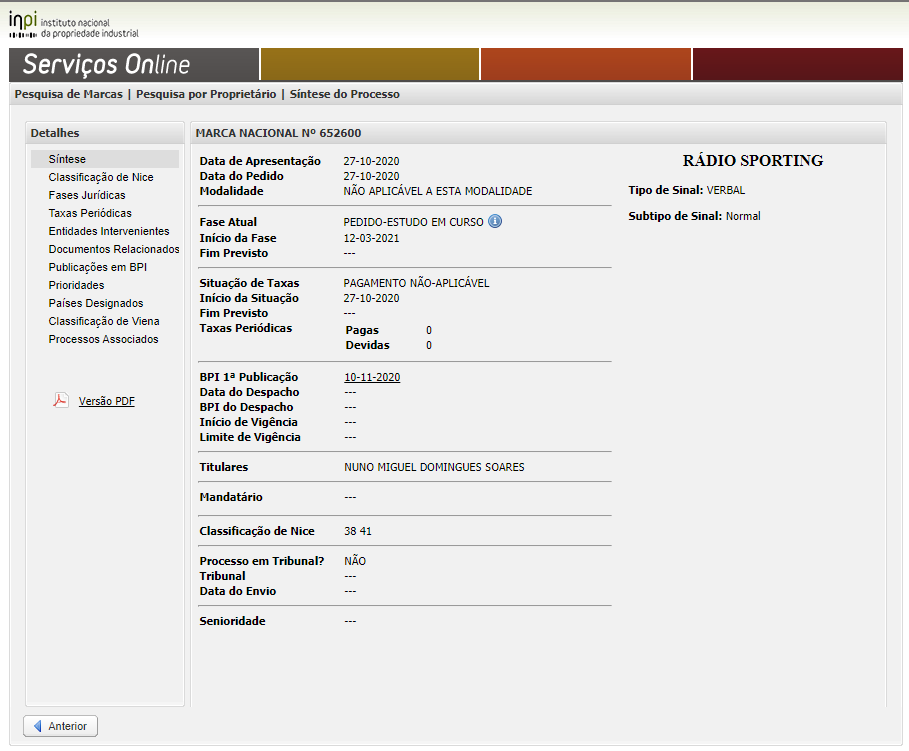Click the Anterior back button
909x751 pixels.
point(60,726)
